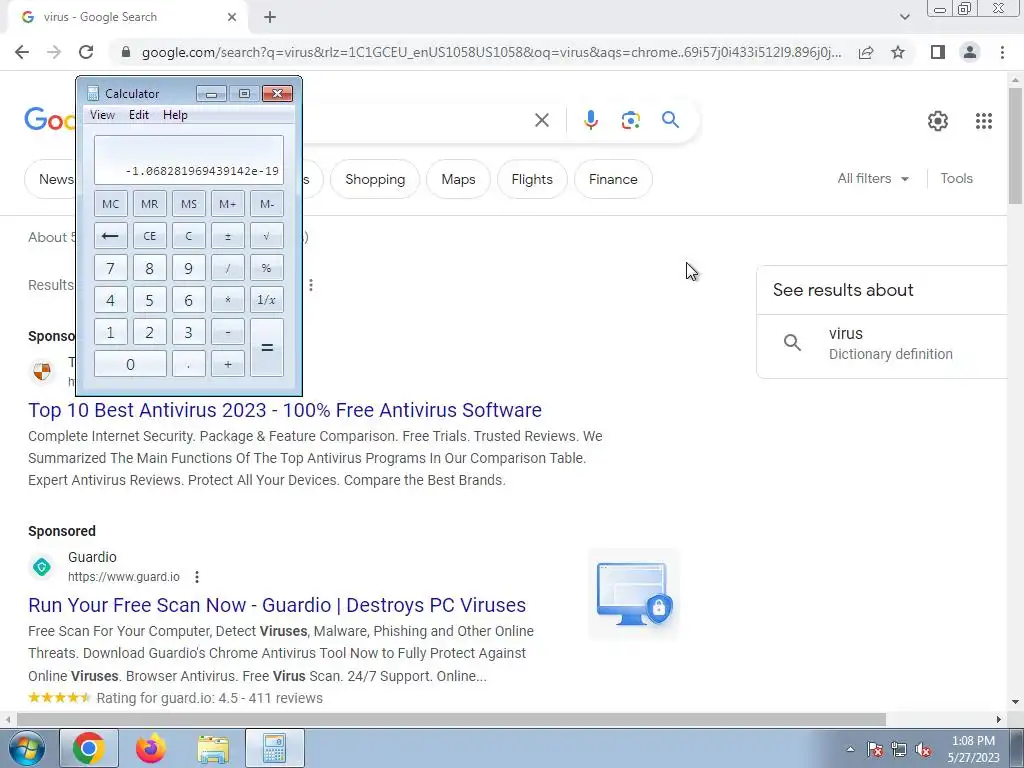Click the horizontal page scrollbar thumb
Screen dimensions: 1024x768
(451, 719)
